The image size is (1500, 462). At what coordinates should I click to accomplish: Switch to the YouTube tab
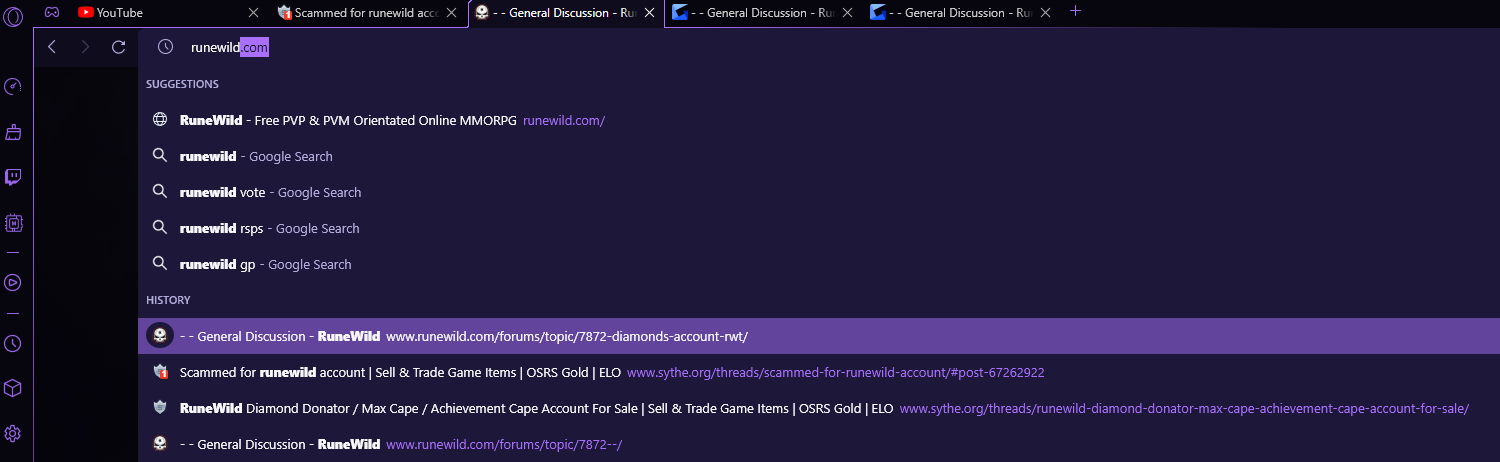tap(166, 13)
